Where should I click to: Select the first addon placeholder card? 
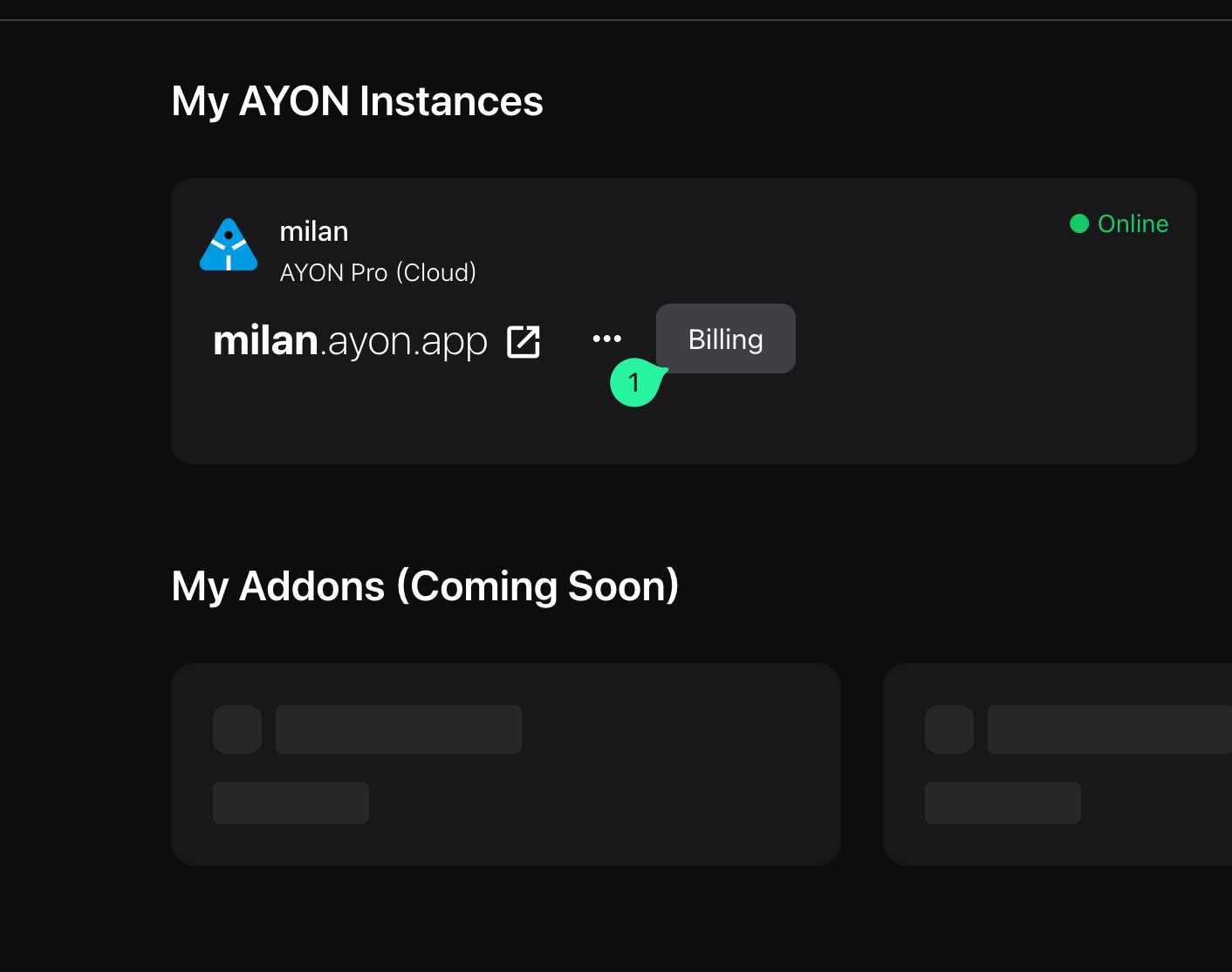click(506, 764)
